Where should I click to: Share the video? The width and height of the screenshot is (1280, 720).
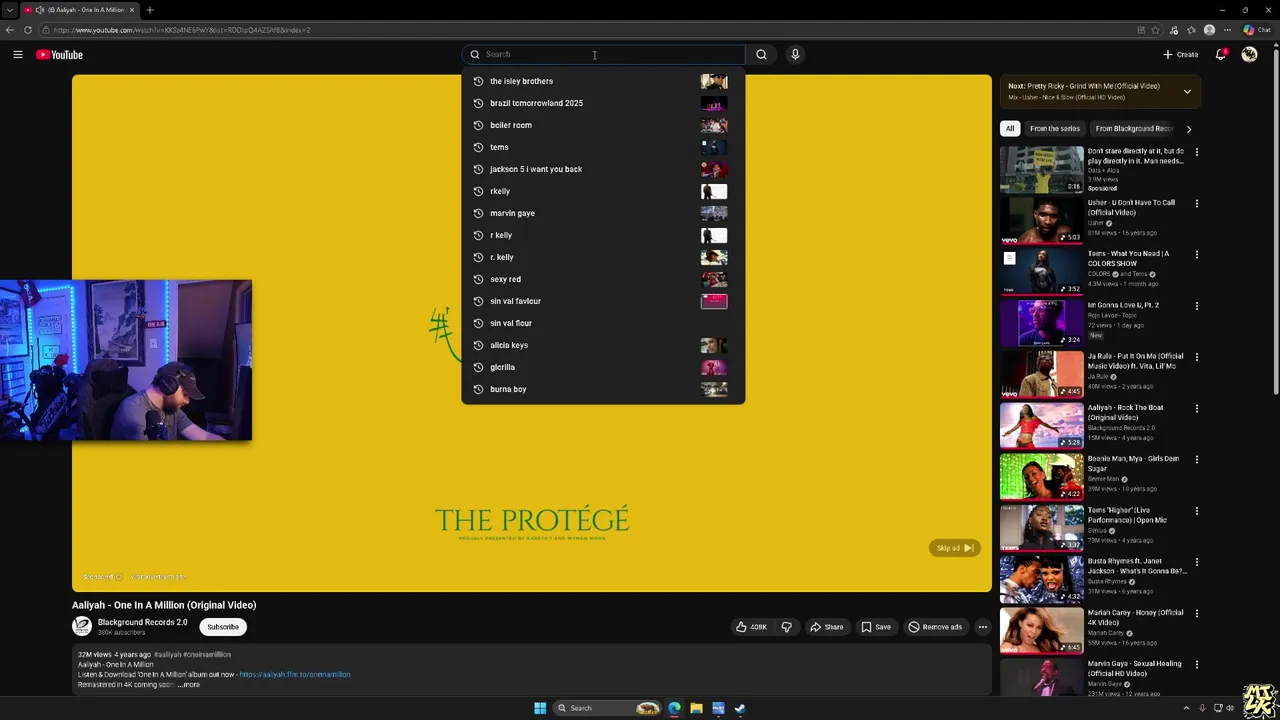point(827,627)
